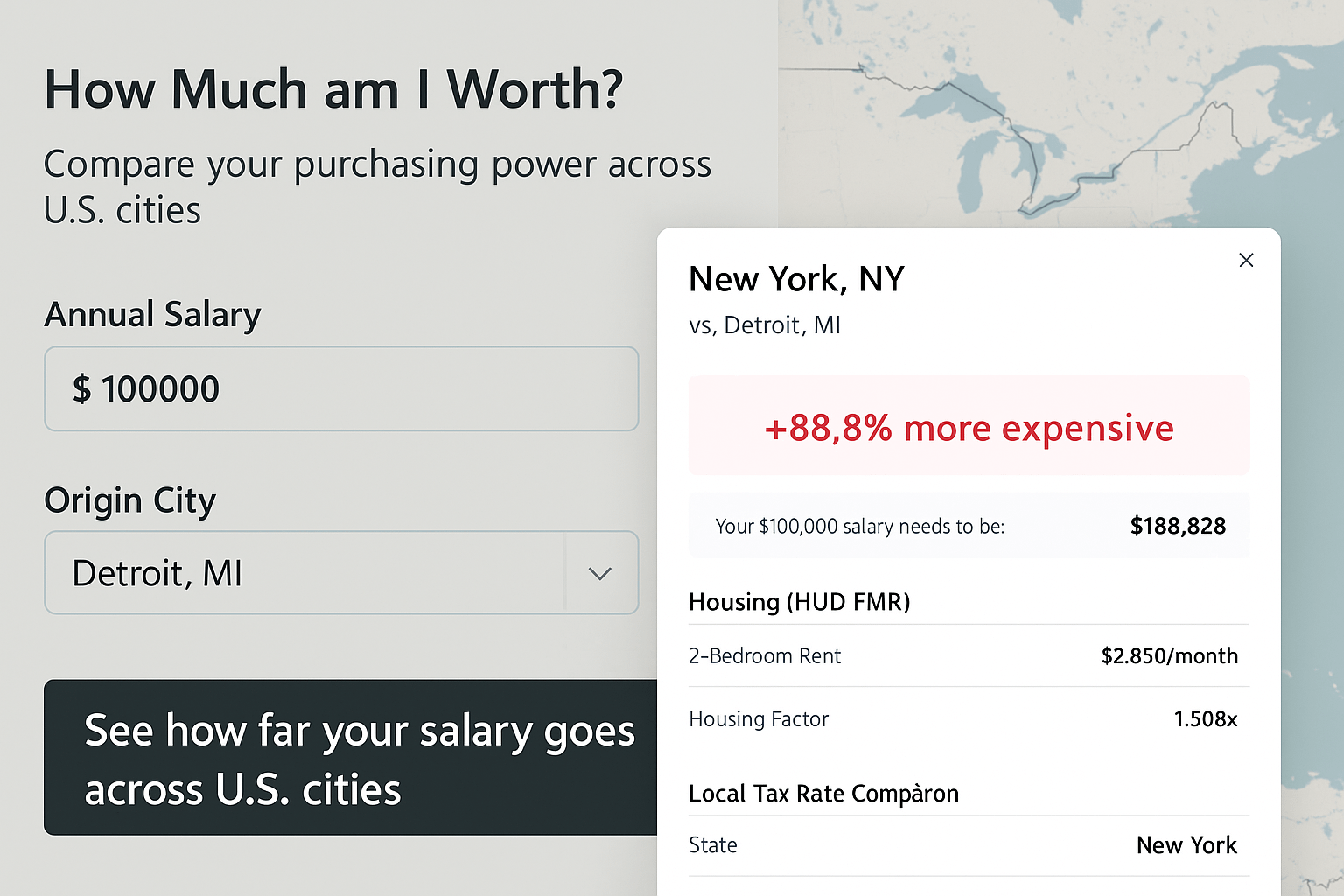Click the New York, NY card title
1344x896 pixels.
point(796,280)
